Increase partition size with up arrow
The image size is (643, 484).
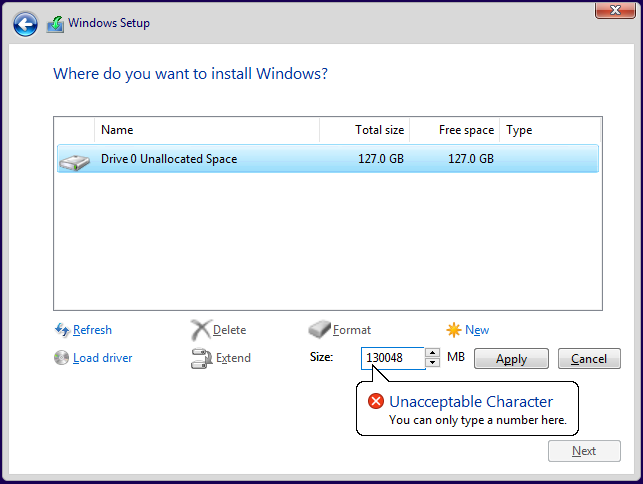pos(432,353)
